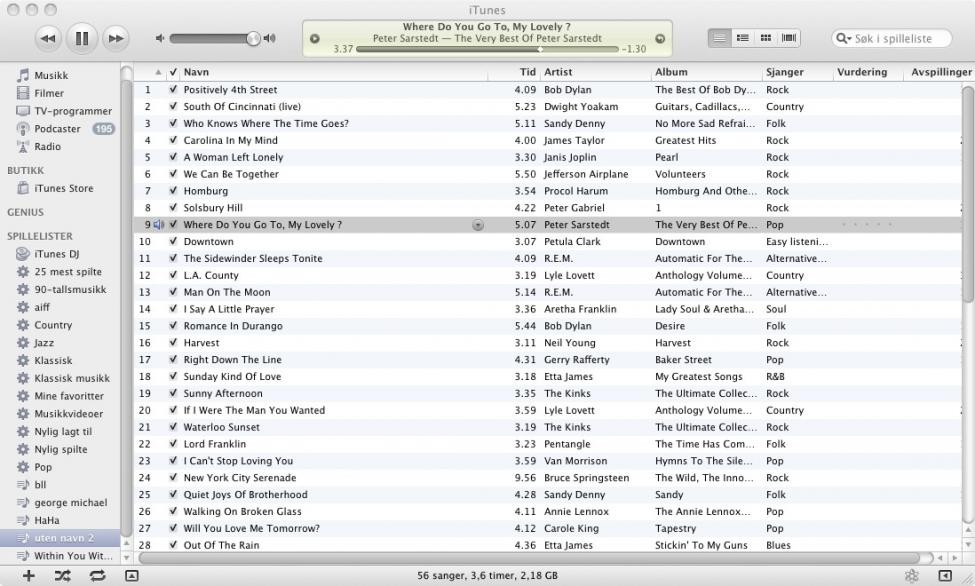This screenshot has height=586, width=975.
Task: Uncheck 'Man On The Moon' checkbox
Action: 173,292
